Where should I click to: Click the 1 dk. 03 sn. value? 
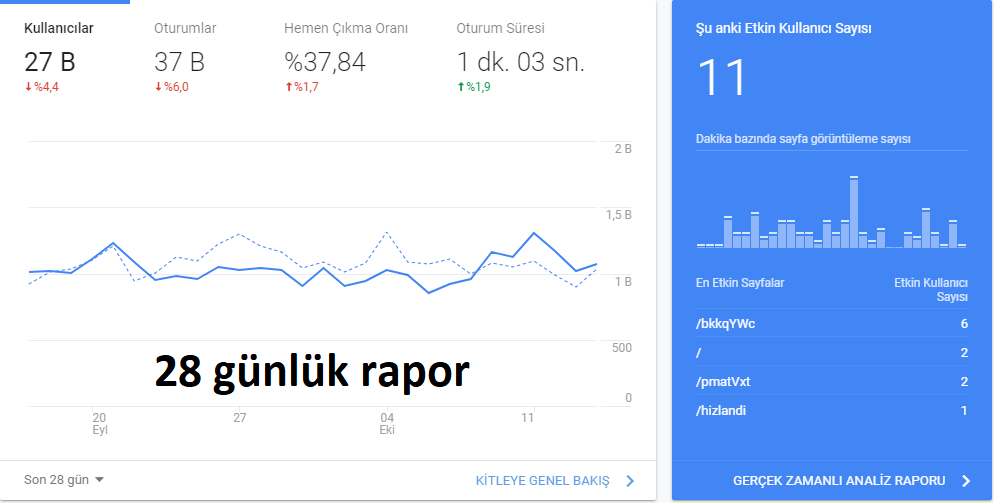(x=520, y=62)
